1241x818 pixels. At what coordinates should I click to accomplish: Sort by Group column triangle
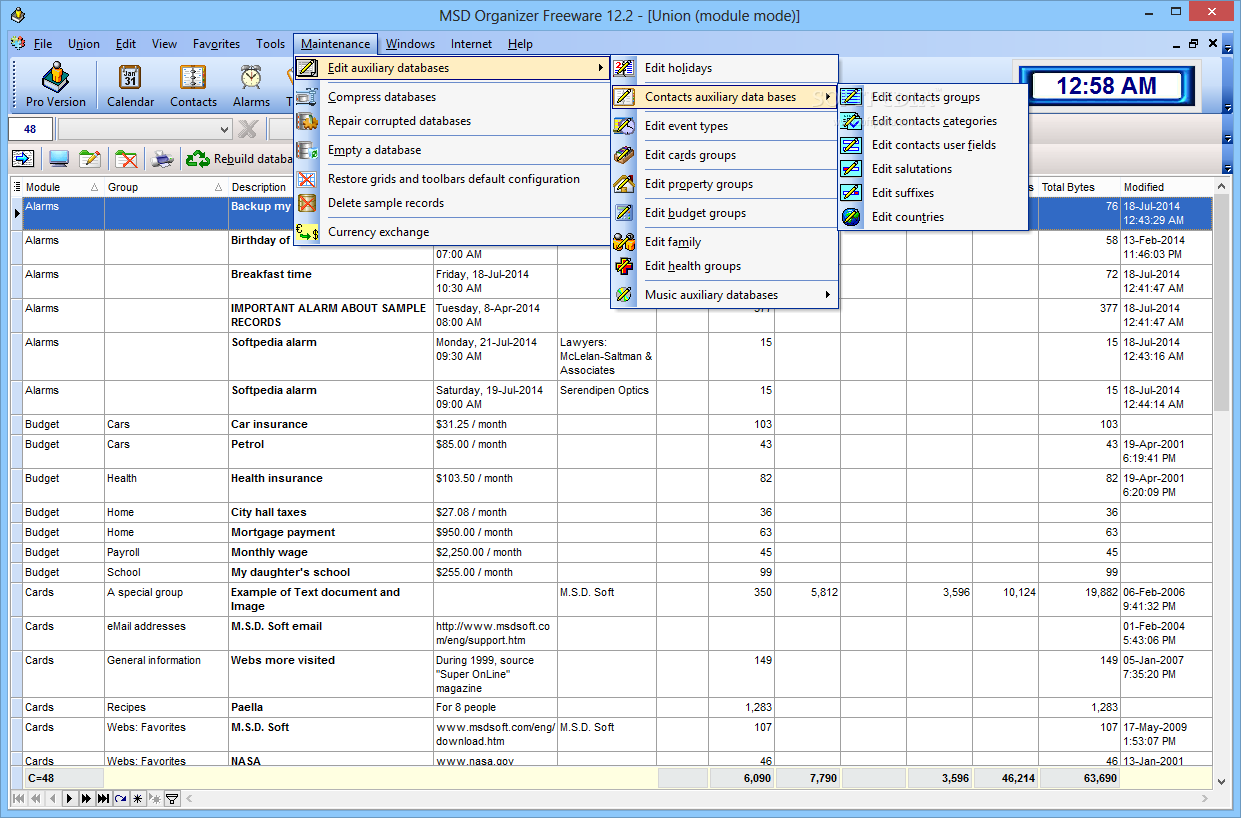pyautogui.click(x=218, y=187)
